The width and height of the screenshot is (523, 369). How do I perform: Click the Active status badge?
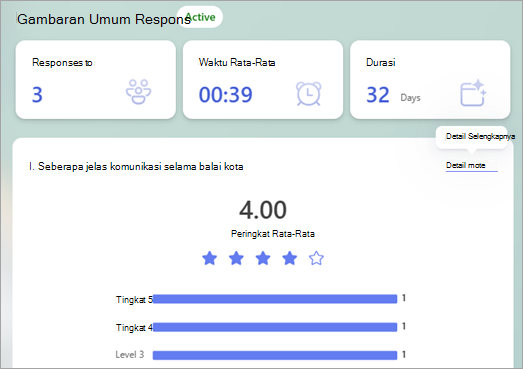click(x=200, y=17)
